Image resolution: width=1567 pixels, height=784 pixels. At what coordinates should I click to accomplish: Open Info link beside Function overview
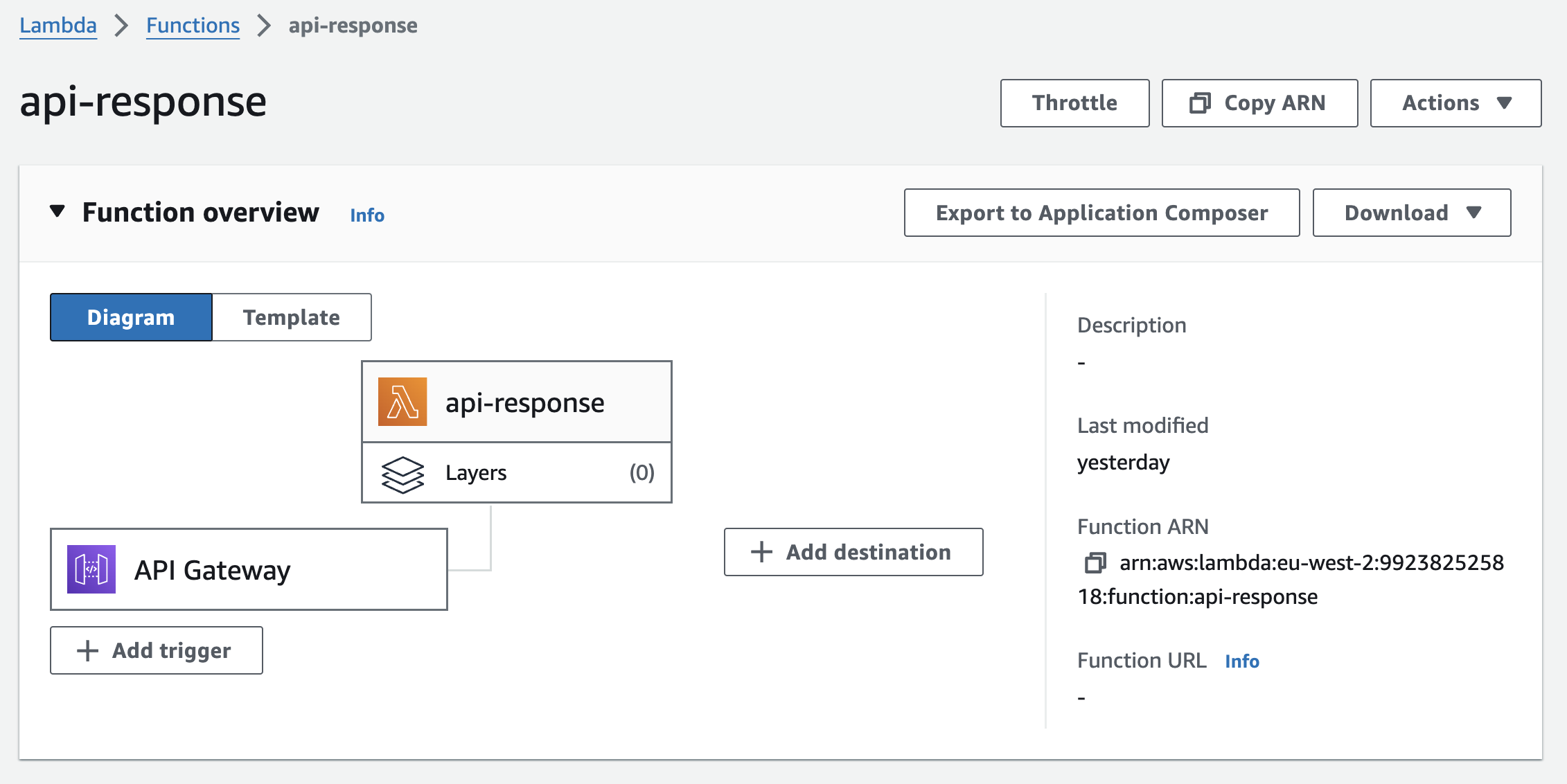point(367,215)
